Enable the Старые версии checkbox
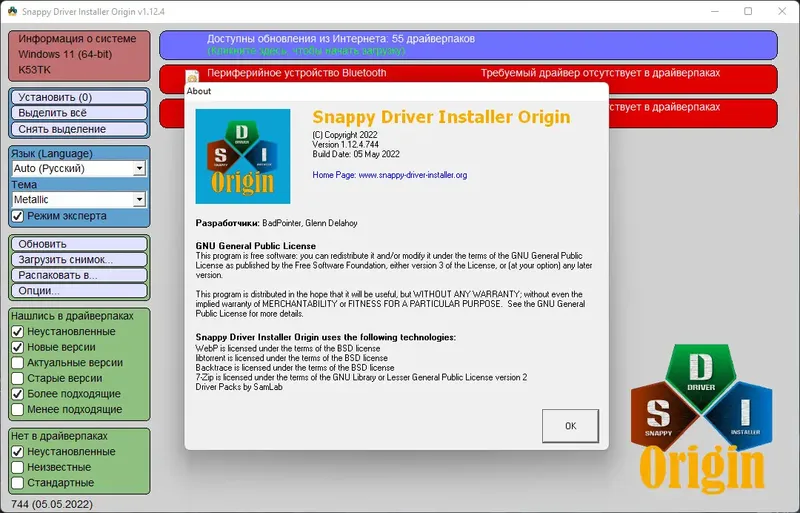The height and width of the screenshot is (513, 800). [x=17, y=378]
